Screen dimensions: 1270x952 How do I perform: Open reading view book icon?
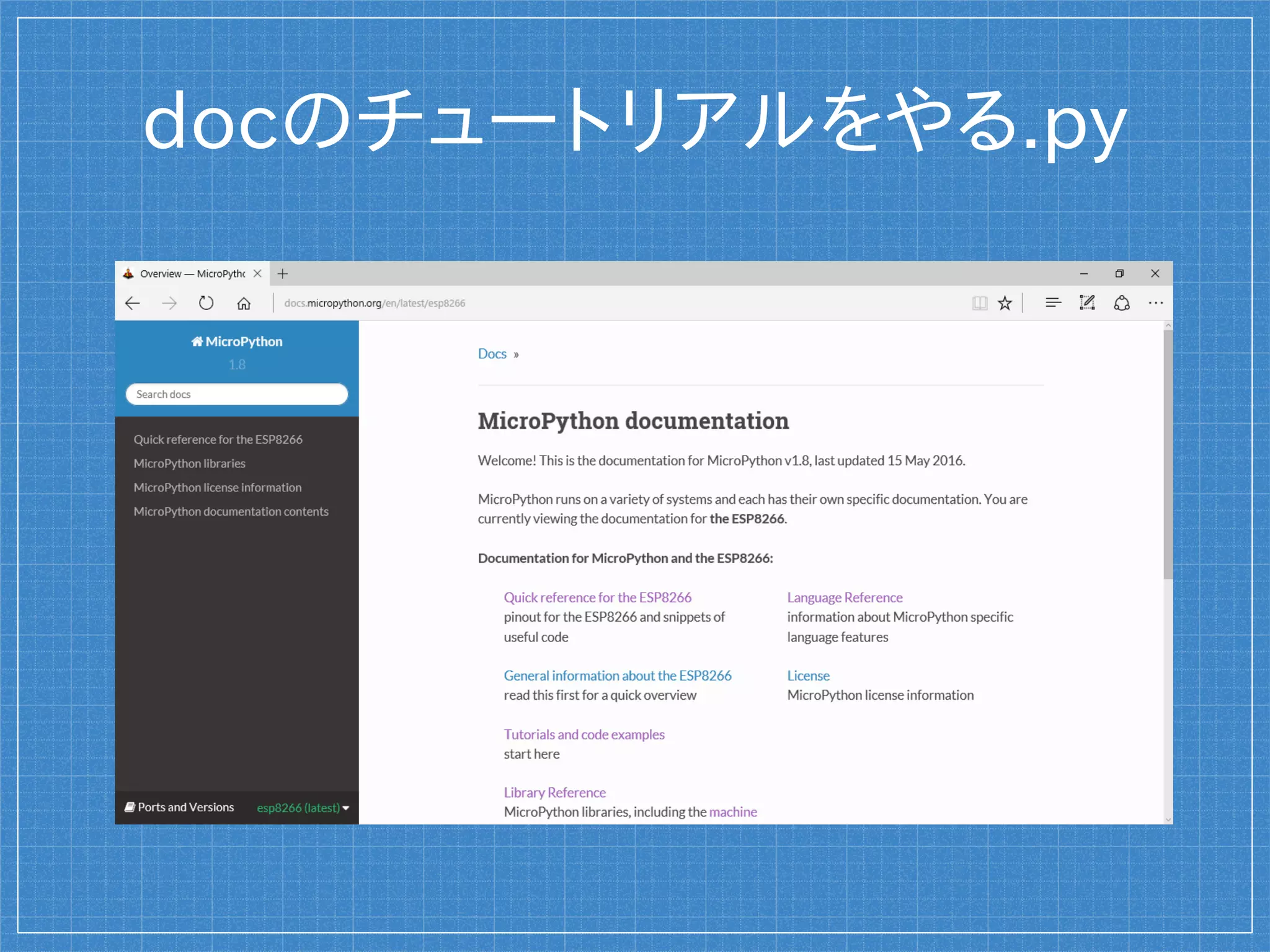(980, 303)
